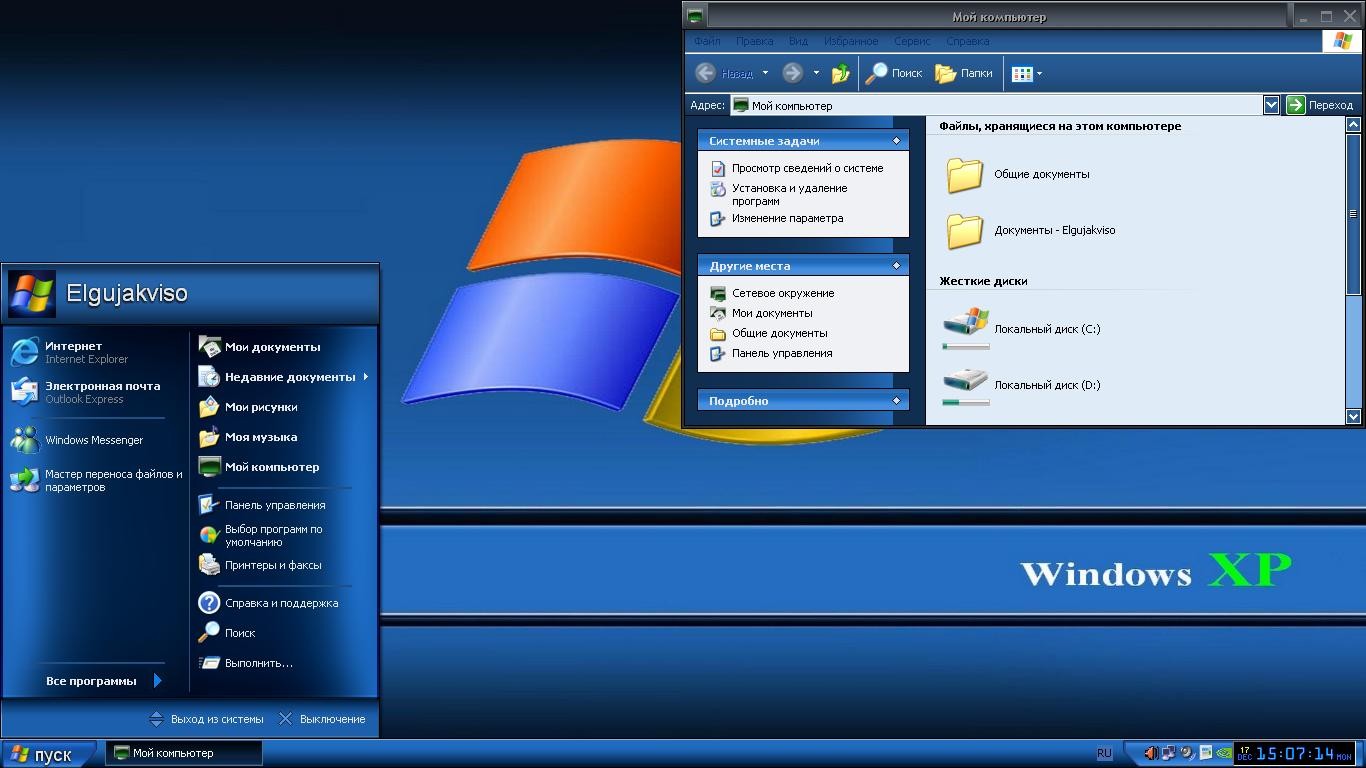Viewport: 1366px width, 768px height.
Task: Click the forward arrow in Explorer toolbar
Action: pyautogui.click(x=793, y=73)
